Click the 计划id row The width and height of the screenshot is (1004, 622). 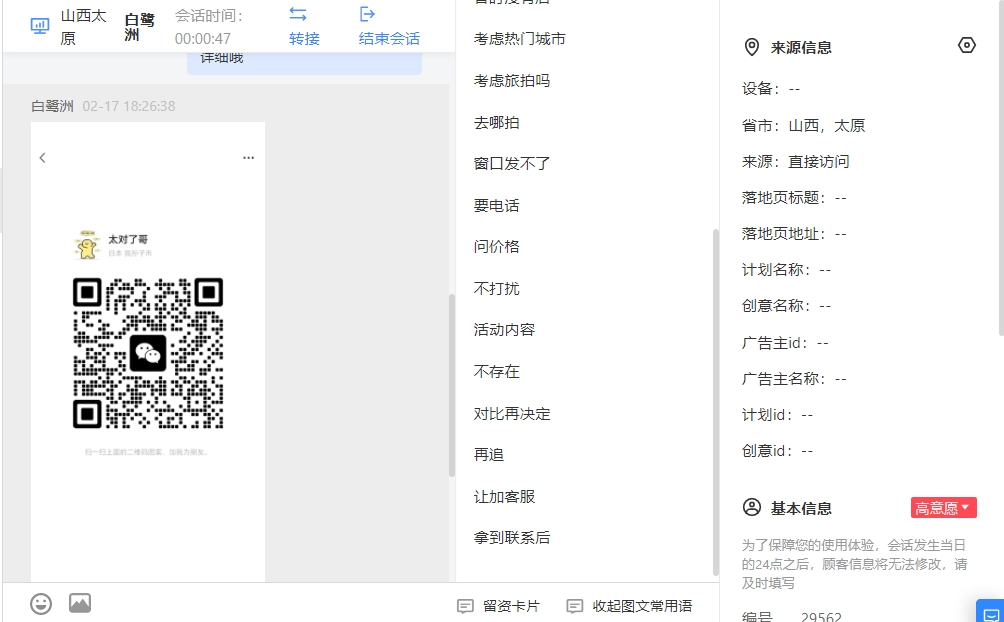pos(777,414)
